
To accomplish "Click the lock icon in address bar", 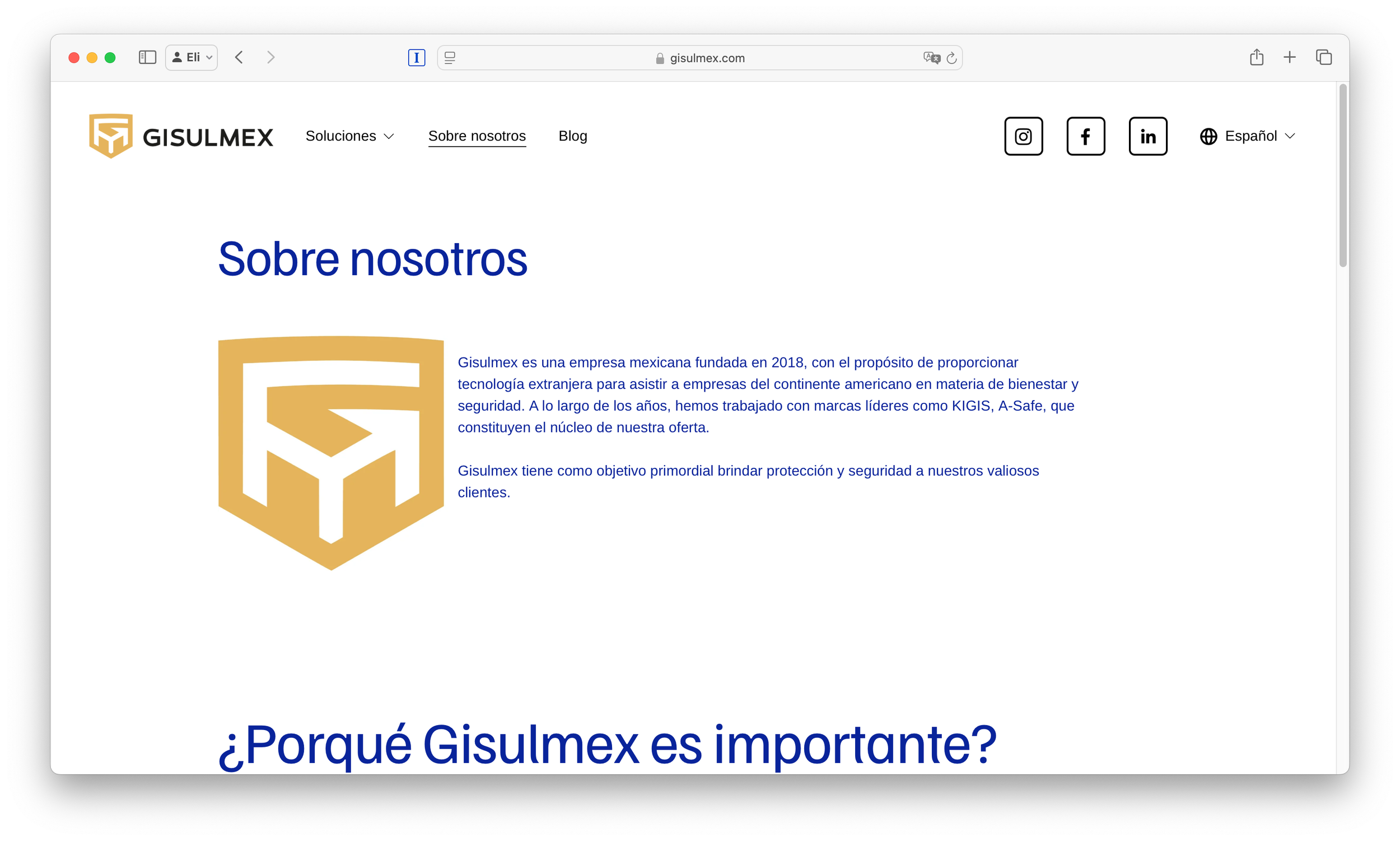I will tap(660, 58).
